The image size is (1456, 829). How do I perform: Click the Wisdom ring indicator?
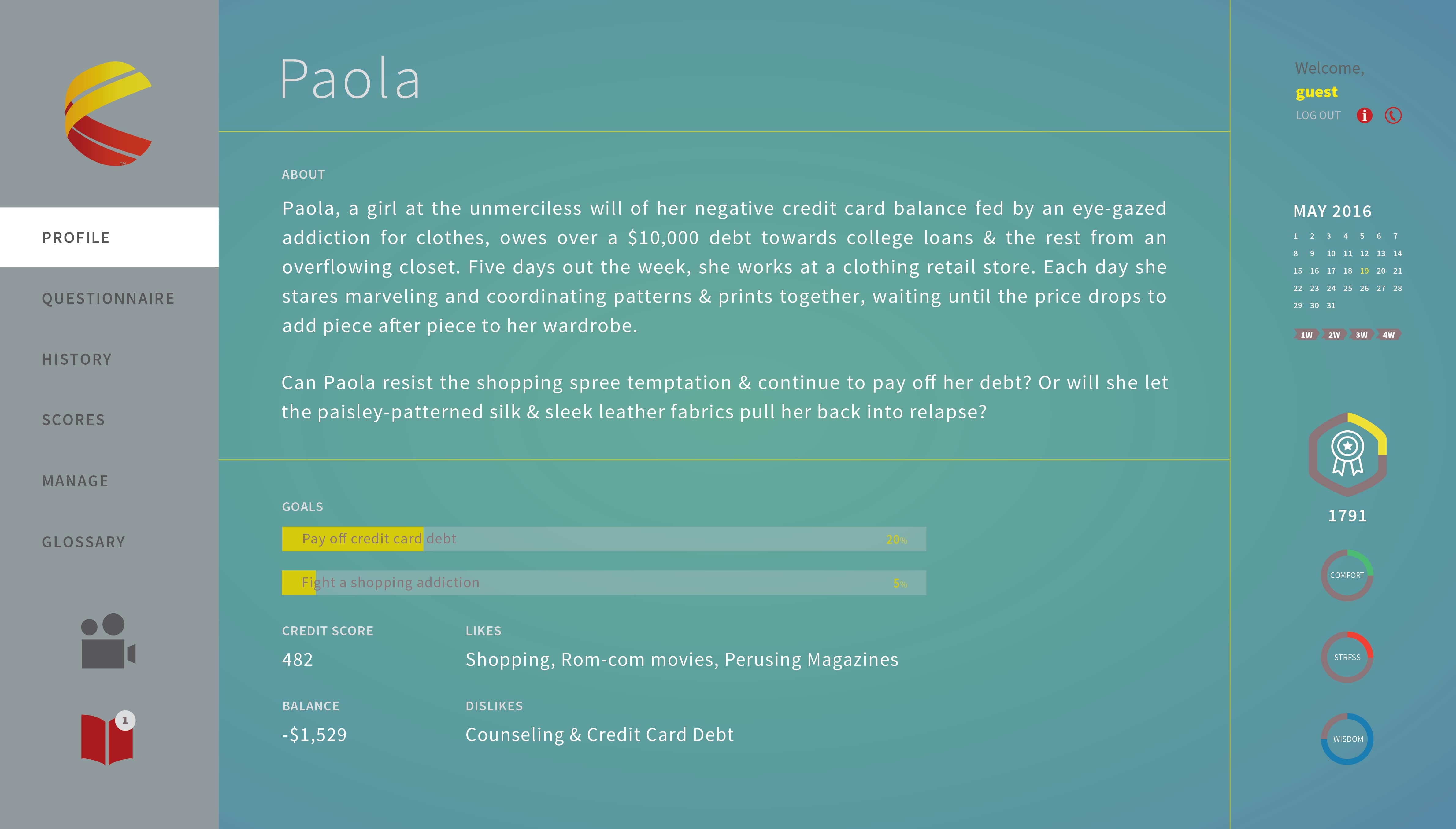pyautogui.click(x=1347, y=739)
